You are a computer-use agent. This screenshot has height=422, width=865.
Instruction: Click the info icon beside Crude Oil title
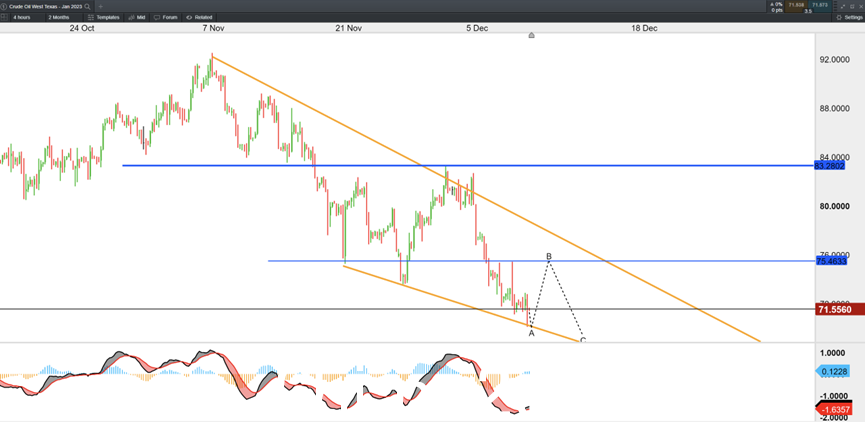[x=3, y=7]
